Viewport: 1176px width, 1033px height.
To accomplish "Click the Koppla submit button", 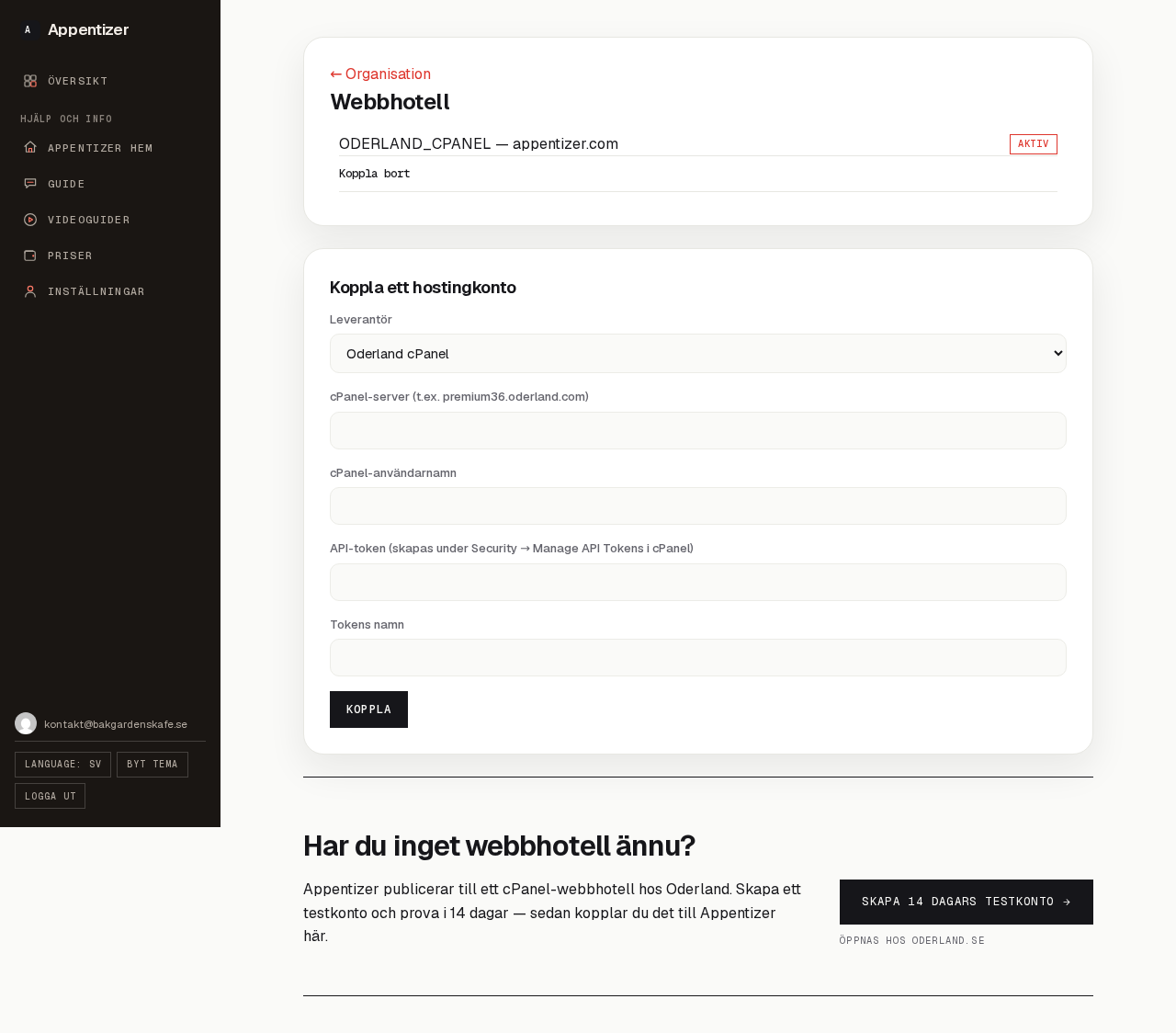I will click(368, 709).
